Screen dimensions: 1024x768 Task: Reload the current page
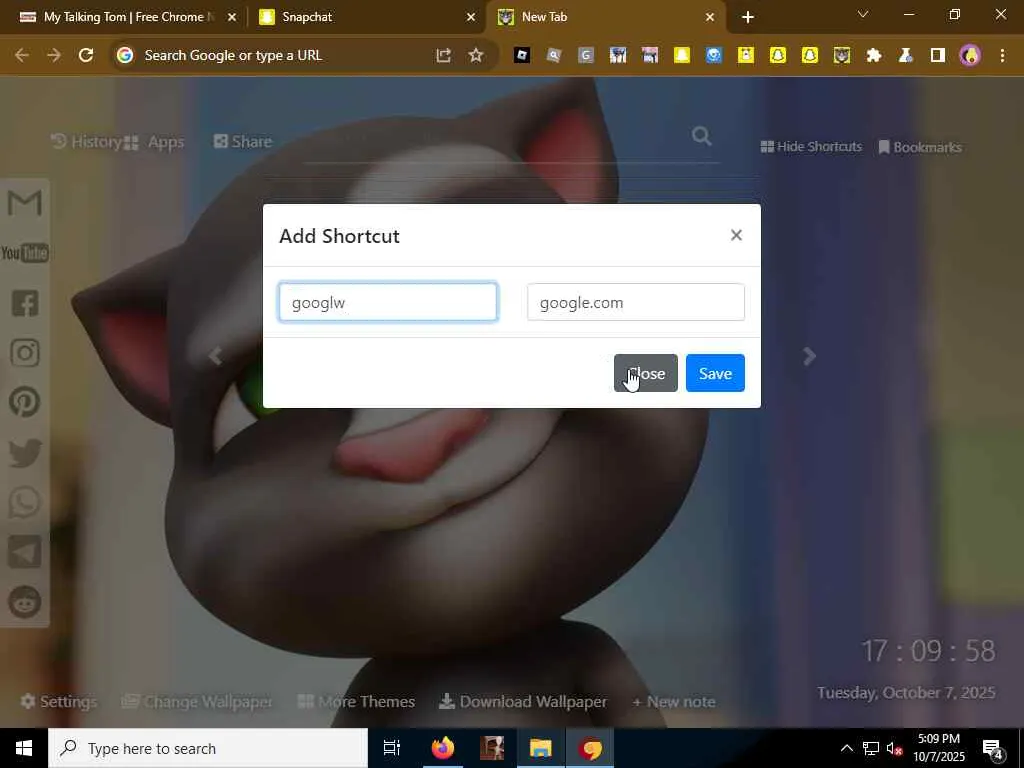click(86, 56)
